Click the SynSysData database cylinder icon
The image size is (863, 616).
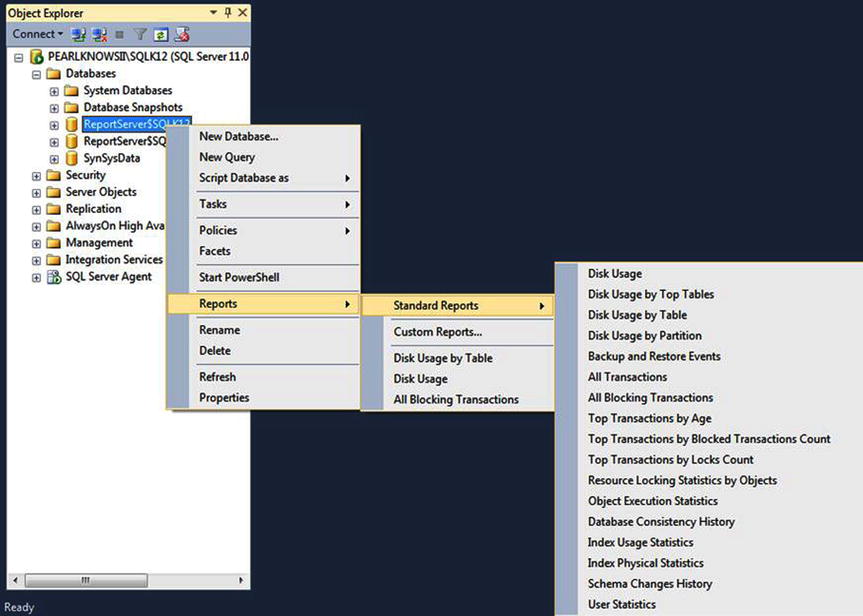(x=72, y=159)
